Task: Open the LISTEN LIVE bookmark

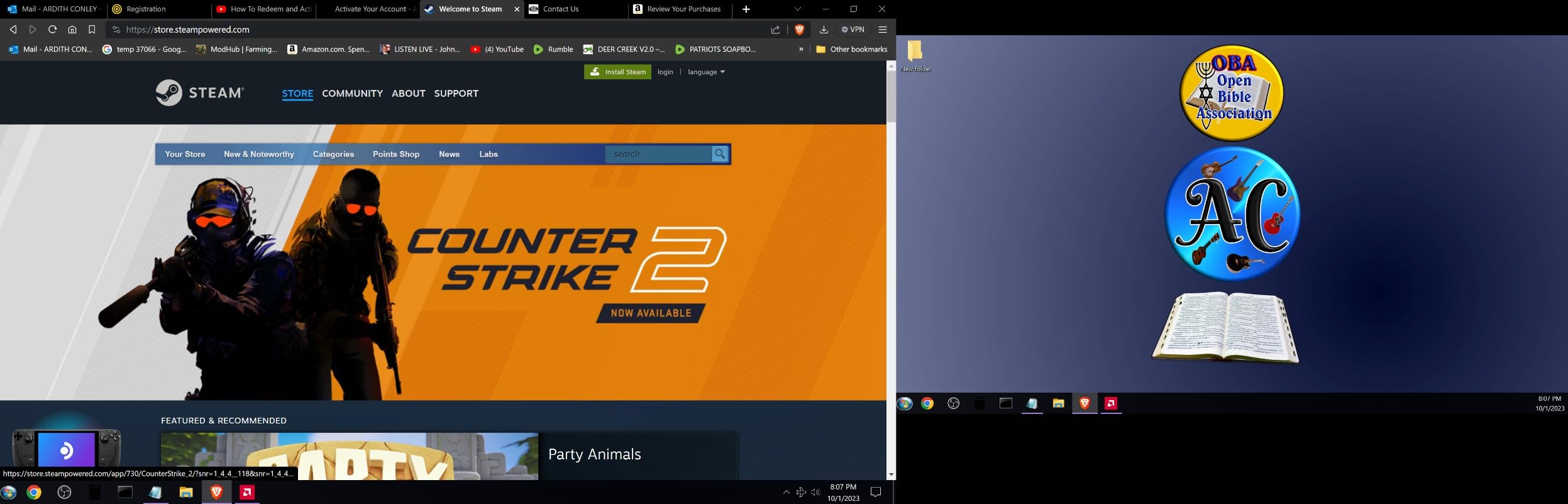Action: click(x=420, y=49)
